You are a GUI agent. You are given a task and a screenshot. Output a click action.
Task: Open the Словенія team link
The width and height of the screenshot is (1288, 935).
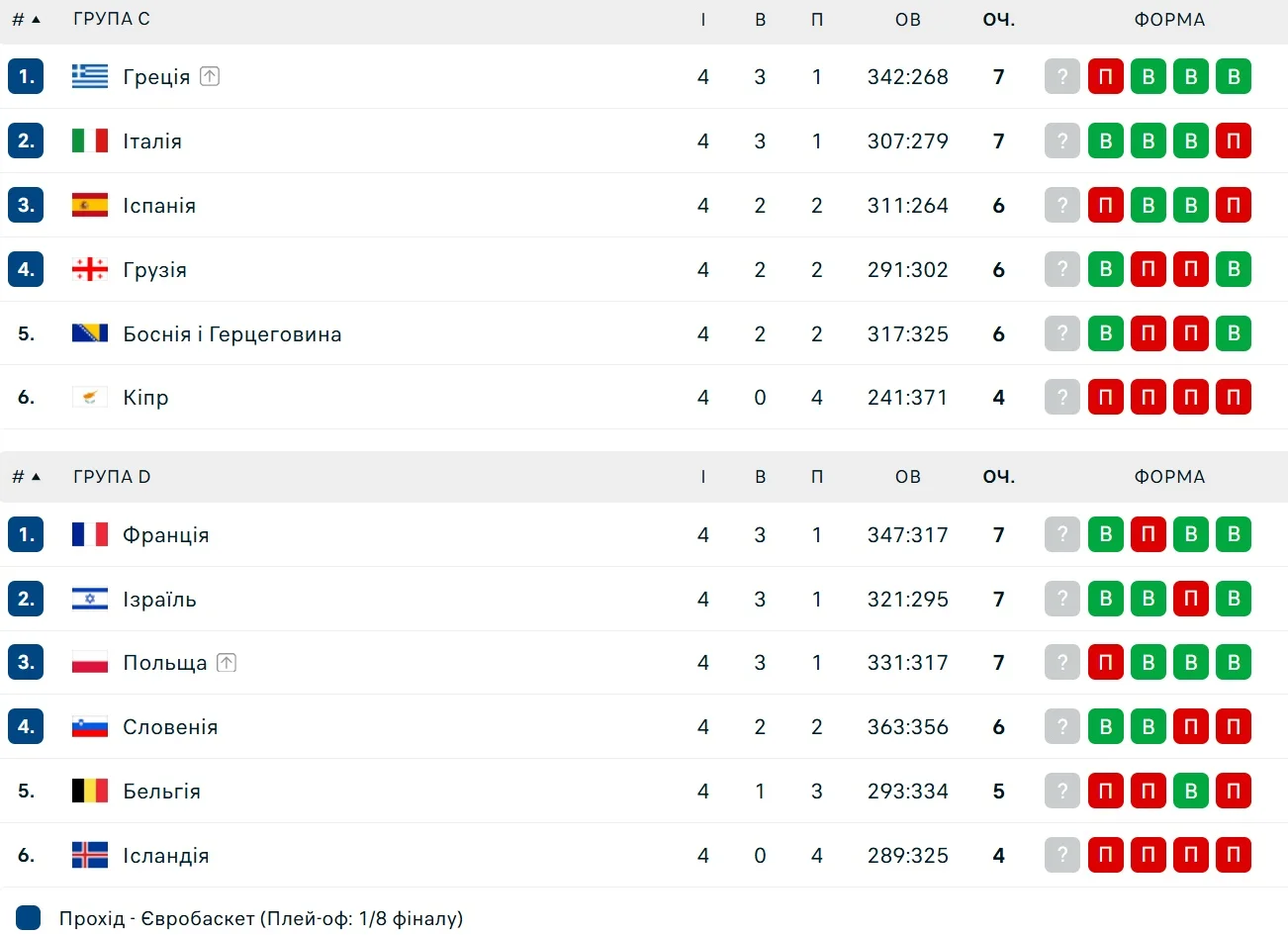click(x=170, y=727)
